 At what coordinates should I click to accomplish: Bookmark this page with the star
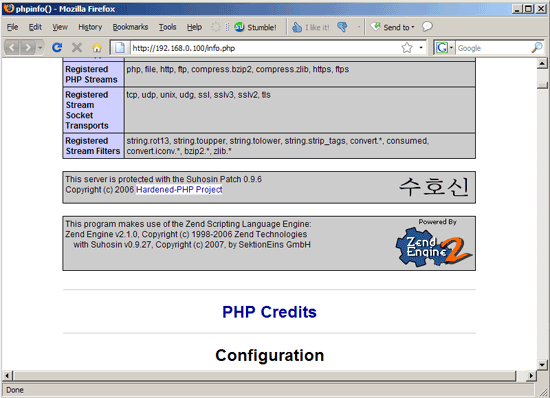(407, 48)
